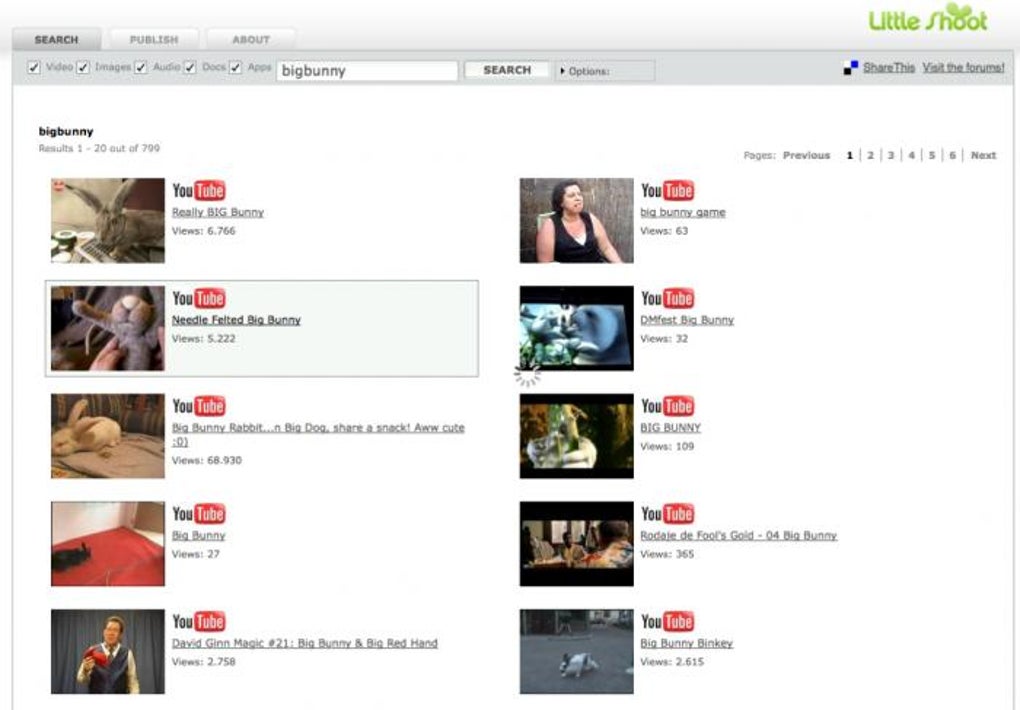This screenshot has width=1020, height=710.
Task: Open the PUBLISH tab
Action: (154, 40)
